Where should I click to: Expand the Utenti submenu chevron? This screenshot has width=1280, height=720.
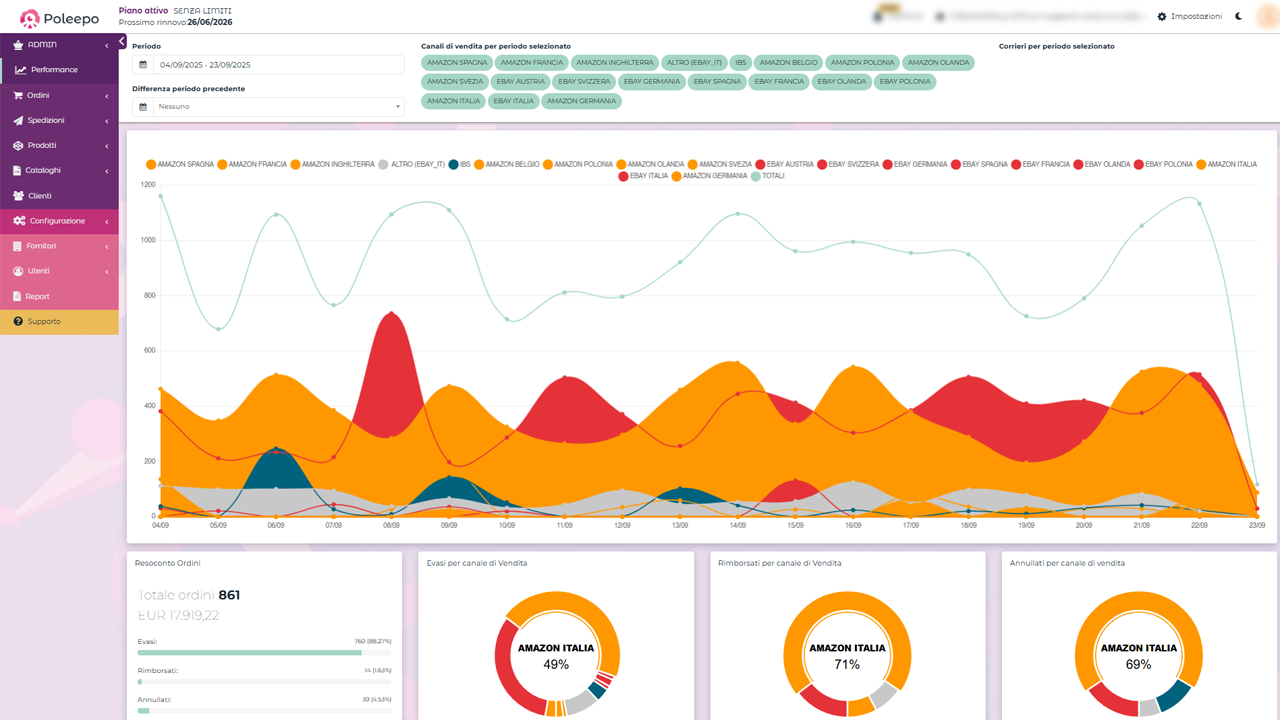click(107, 271)
